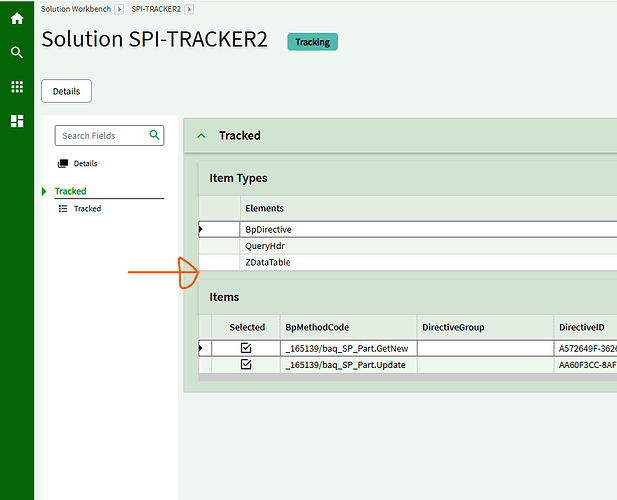Click list icon next to Tracked sub-item
The width and height of the screenshot is (617, 500).
coord(63,208)
